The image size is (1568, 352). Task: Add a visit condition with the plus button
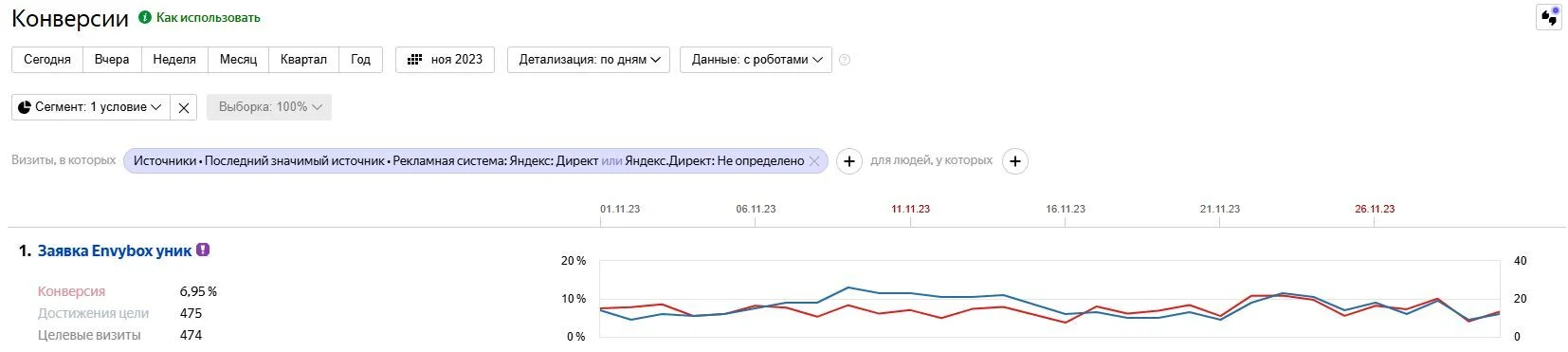(x=849, y=161)
